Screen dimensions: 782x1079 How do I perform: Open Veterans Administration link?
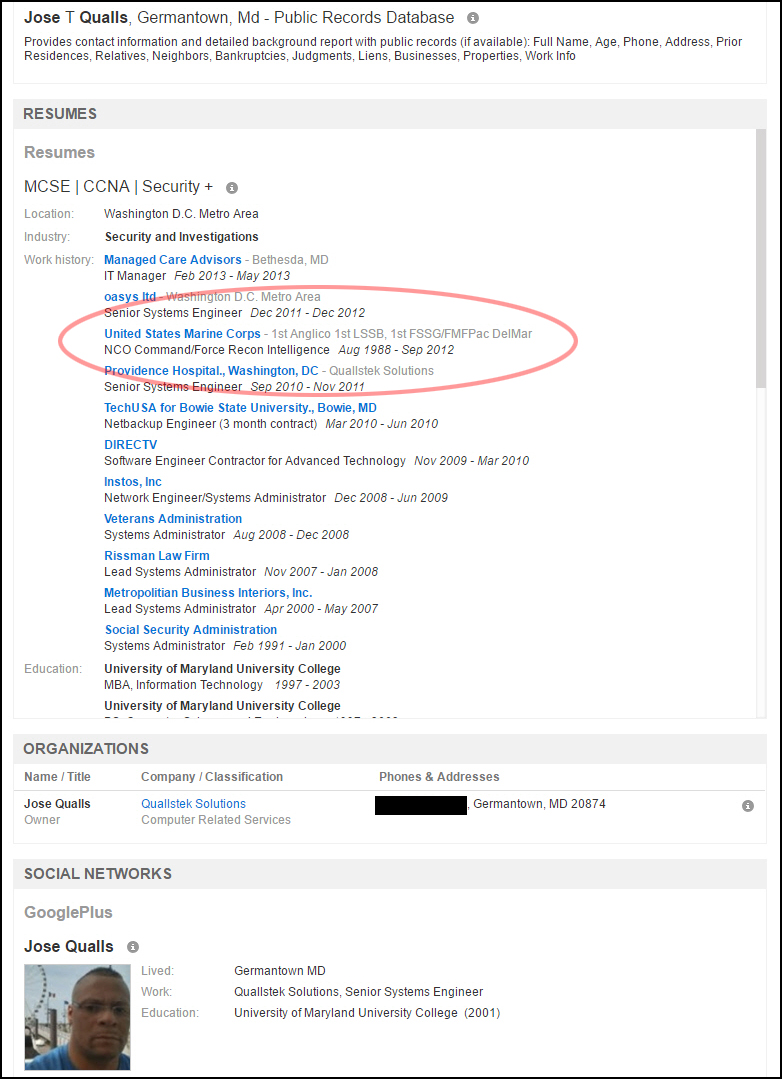(173, 519)
